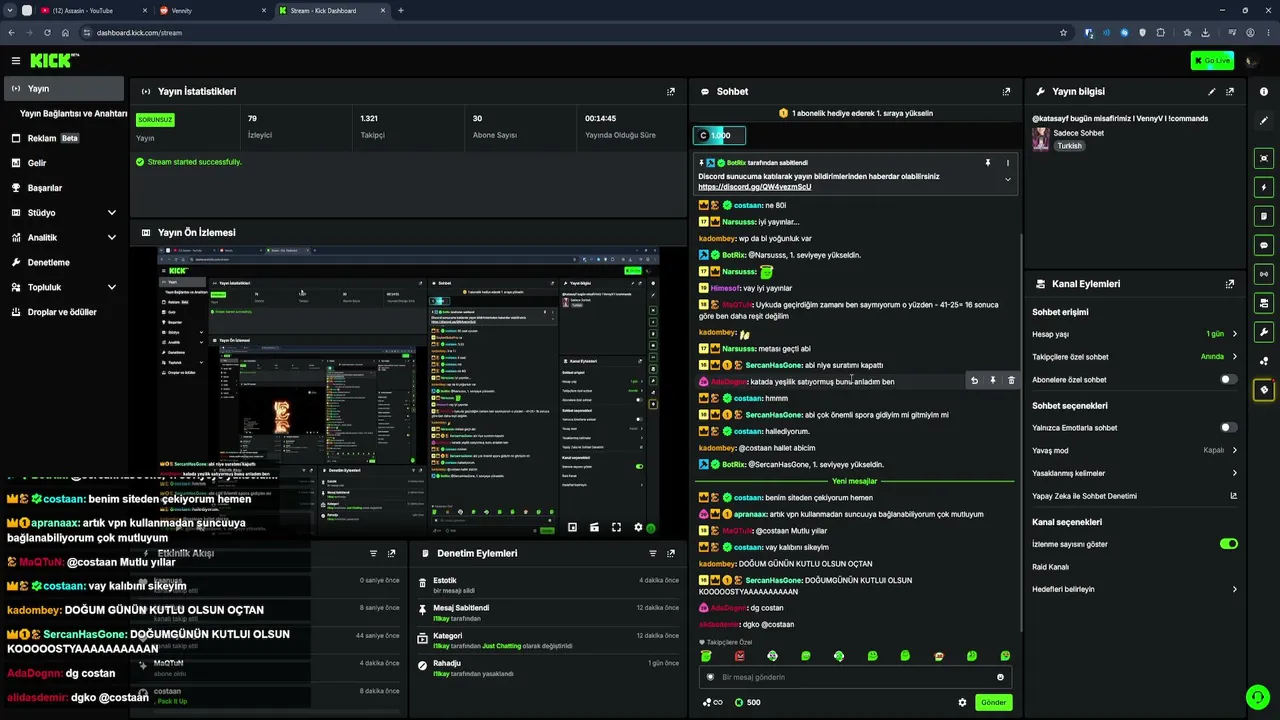The width and height of the screenshot is (1280, 720).
Task: Pop out the Kanal Eylemleri panel
Action: point(1230,284)
